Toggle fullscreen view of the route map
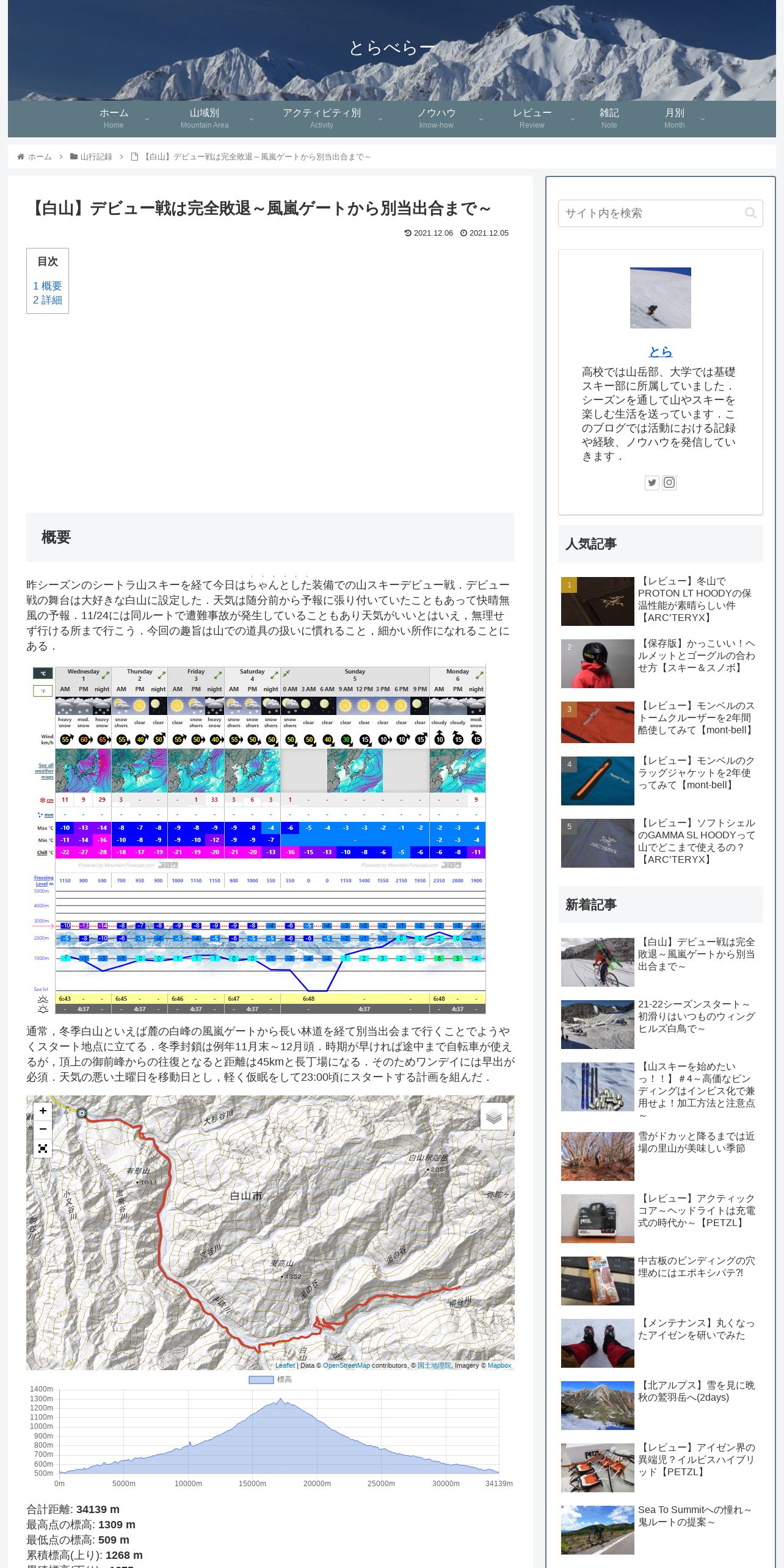 coord(43,1149)
